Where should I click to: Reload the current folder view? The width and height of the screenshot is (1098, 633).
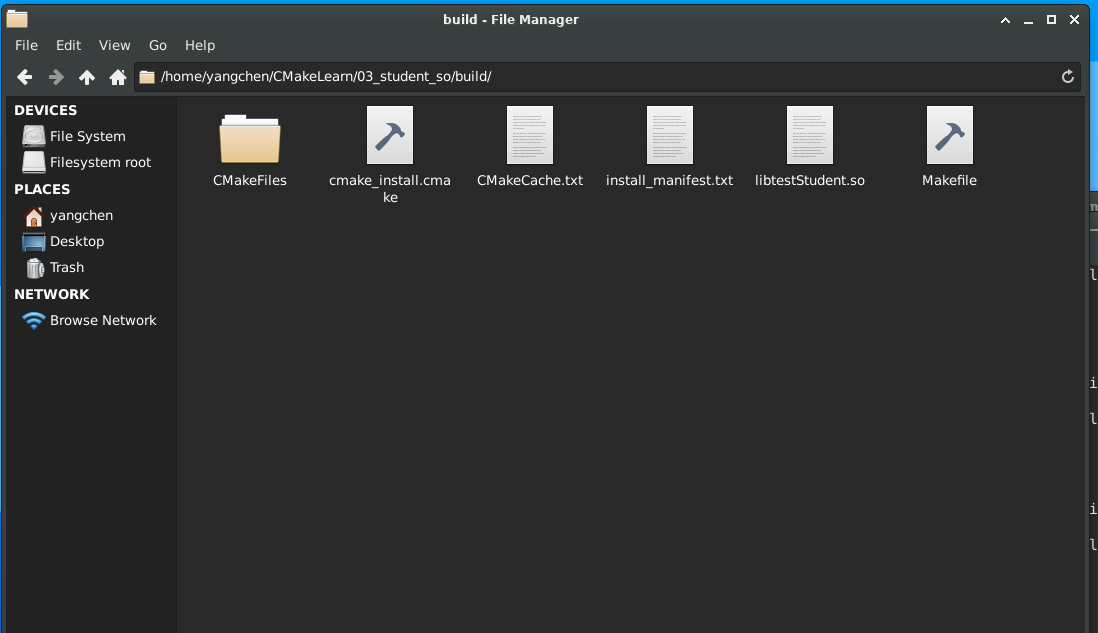[1067, 77]
